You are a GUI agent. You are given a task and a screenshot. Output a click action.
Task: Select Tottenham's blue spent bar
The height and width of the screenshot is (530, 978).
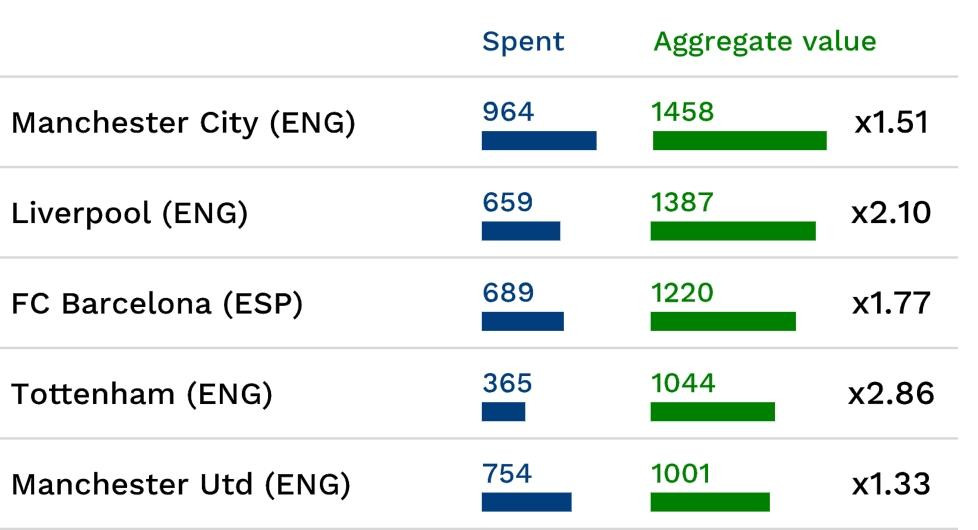click(503, 411)
